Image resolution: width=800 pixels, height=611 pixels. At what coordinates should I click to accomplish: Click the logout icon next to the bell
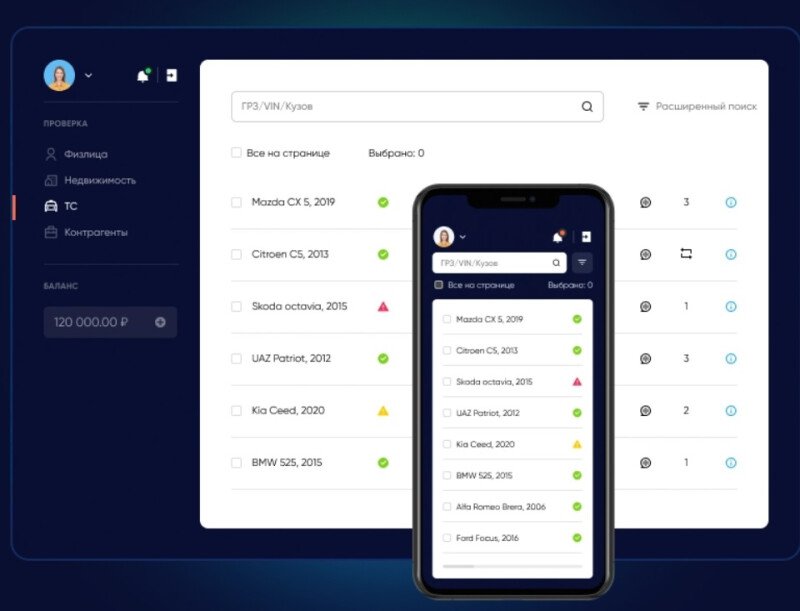(x=170, y=76)
